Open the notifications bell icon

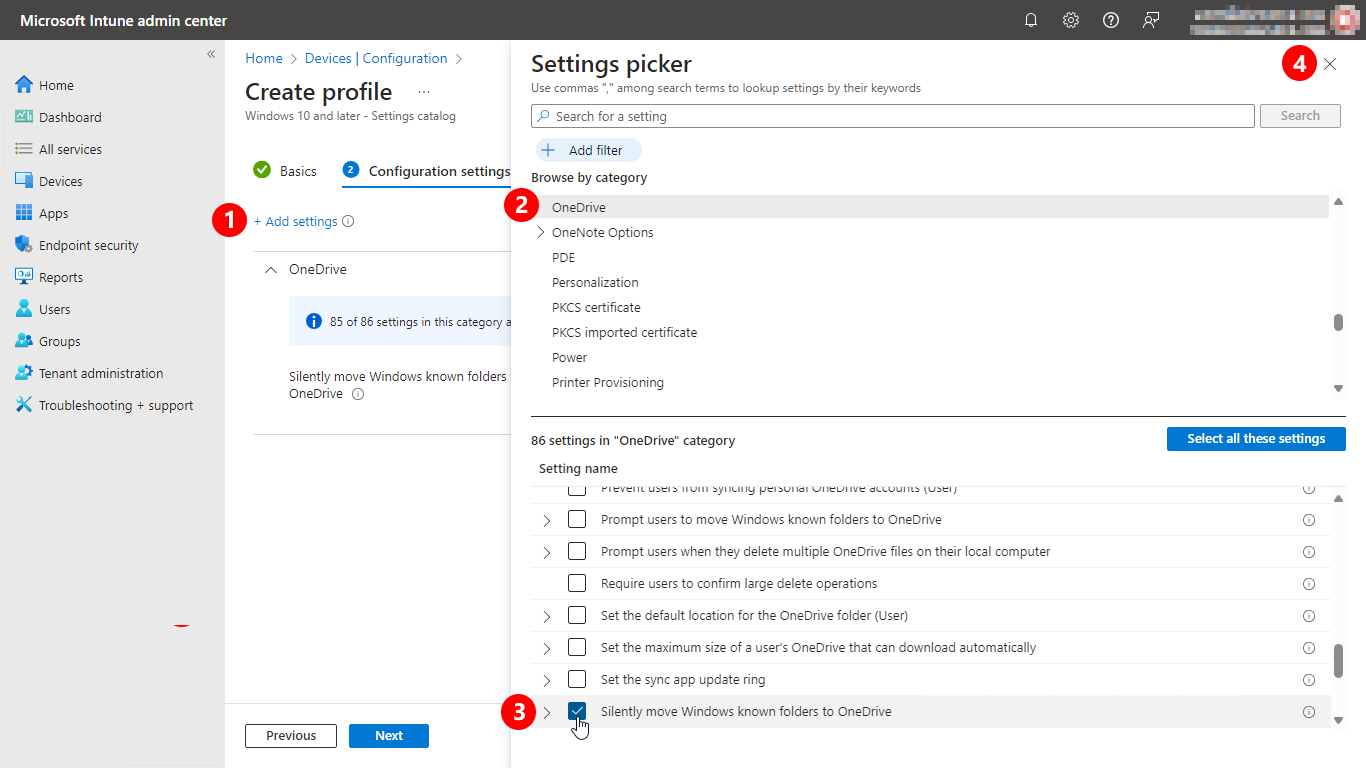(x=1031, y=20)
